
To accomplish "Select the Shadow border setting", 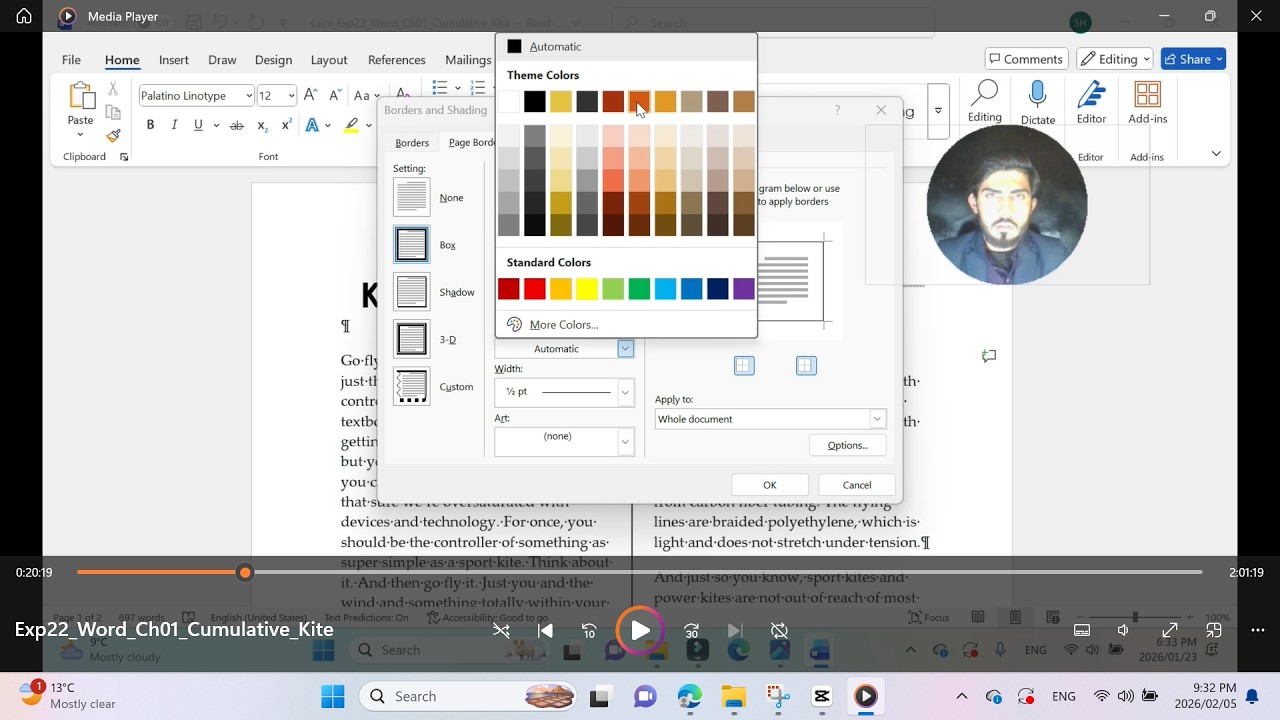I will pyautogui.click(x=412, y=292).
